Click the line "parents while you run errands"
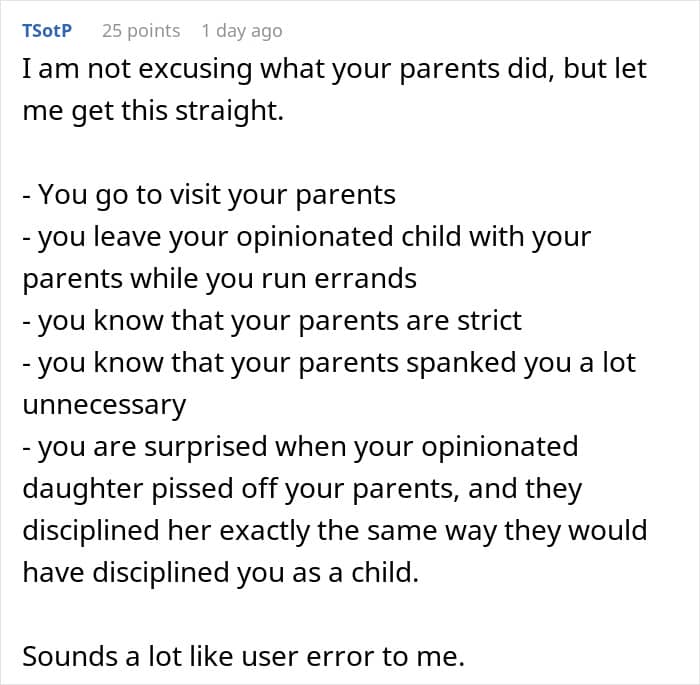 (x=219, y=278)
